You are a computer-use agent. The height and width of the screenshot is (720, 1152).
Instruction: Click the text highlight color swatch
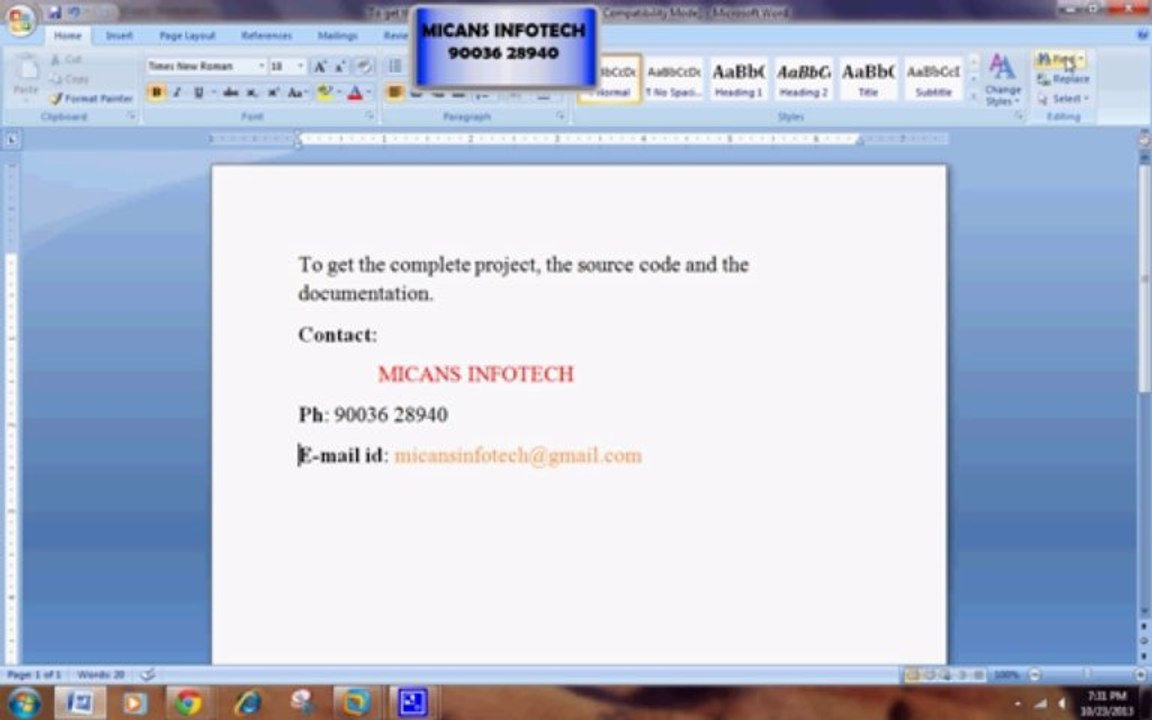pyautogui.click(x=324, y=93)
